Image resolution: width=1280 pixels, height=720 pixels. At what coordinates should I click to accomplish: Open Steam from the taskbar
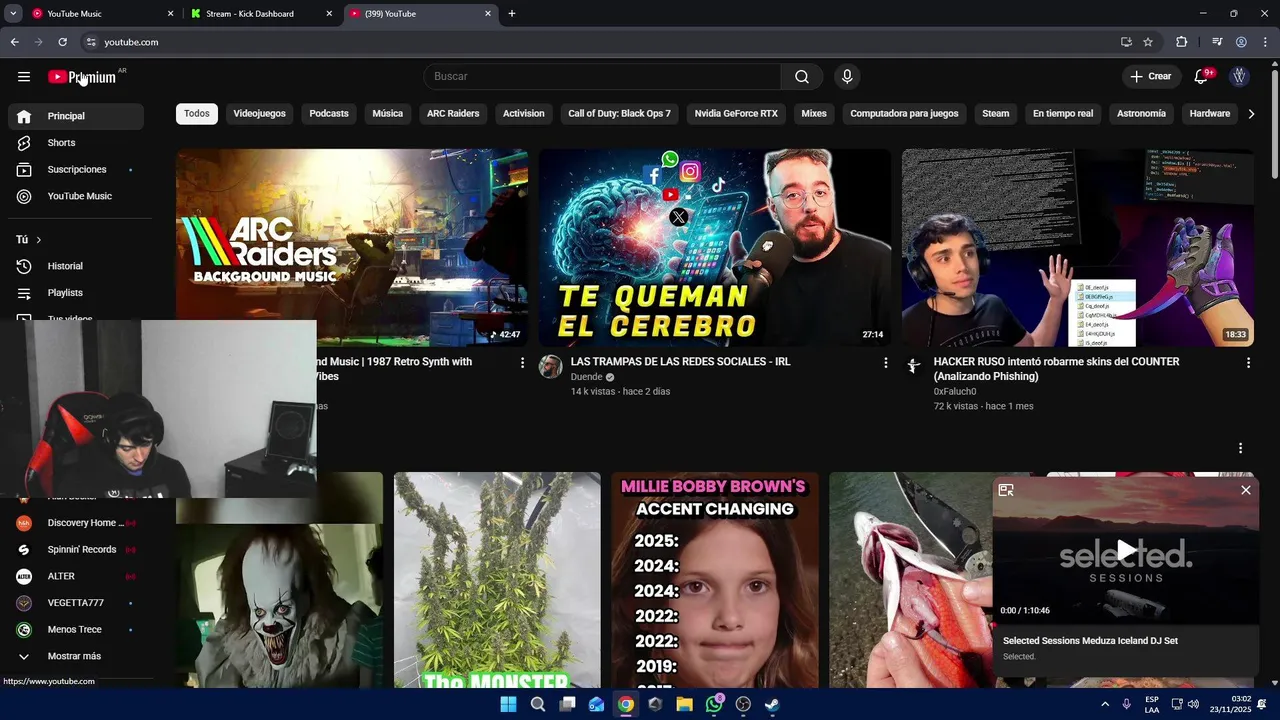[772, 704]
